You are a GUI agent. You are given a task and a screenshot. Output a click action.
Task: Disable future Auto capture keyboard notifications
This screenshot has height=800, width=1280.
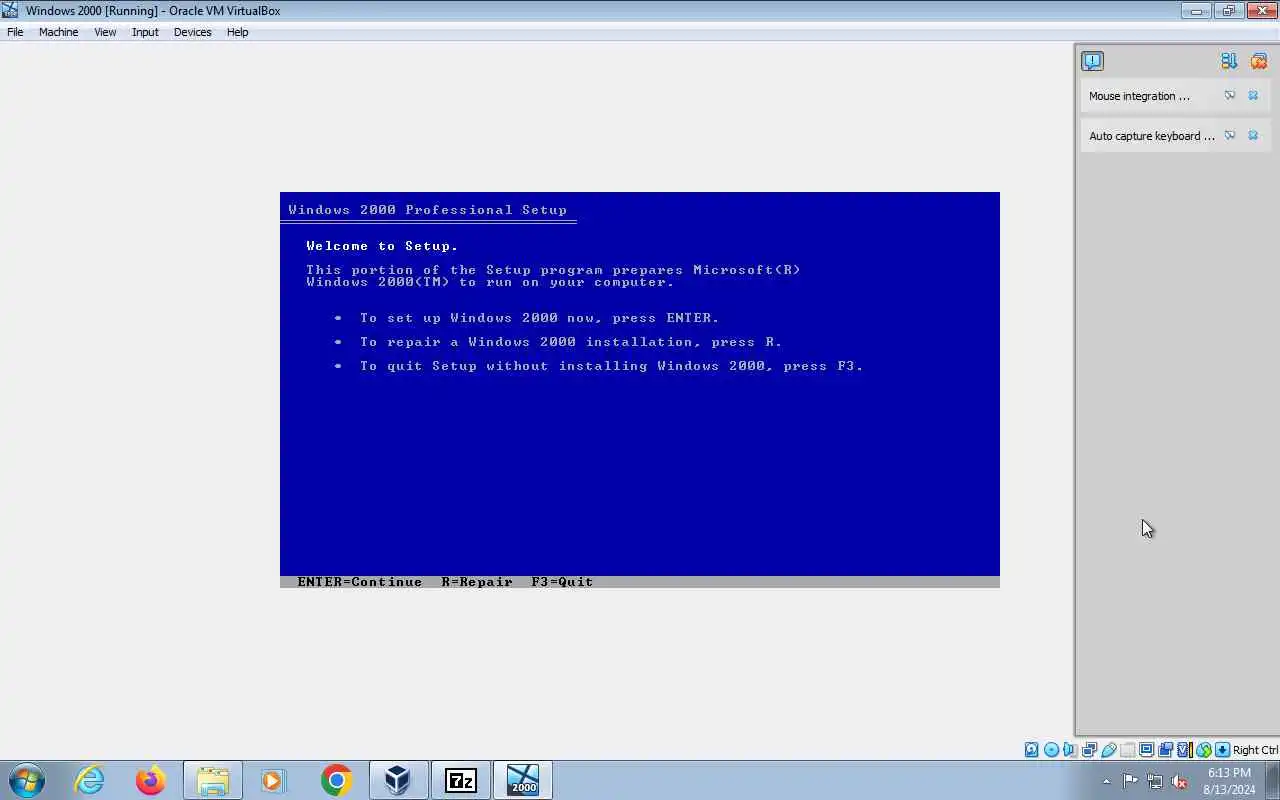tap(1230, 136)
